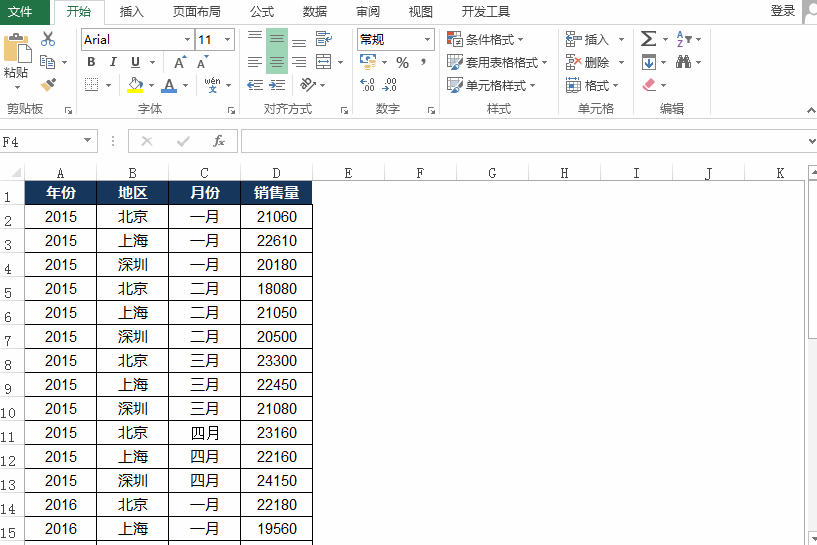Click the Increase Indent icon

click(277, 85)
